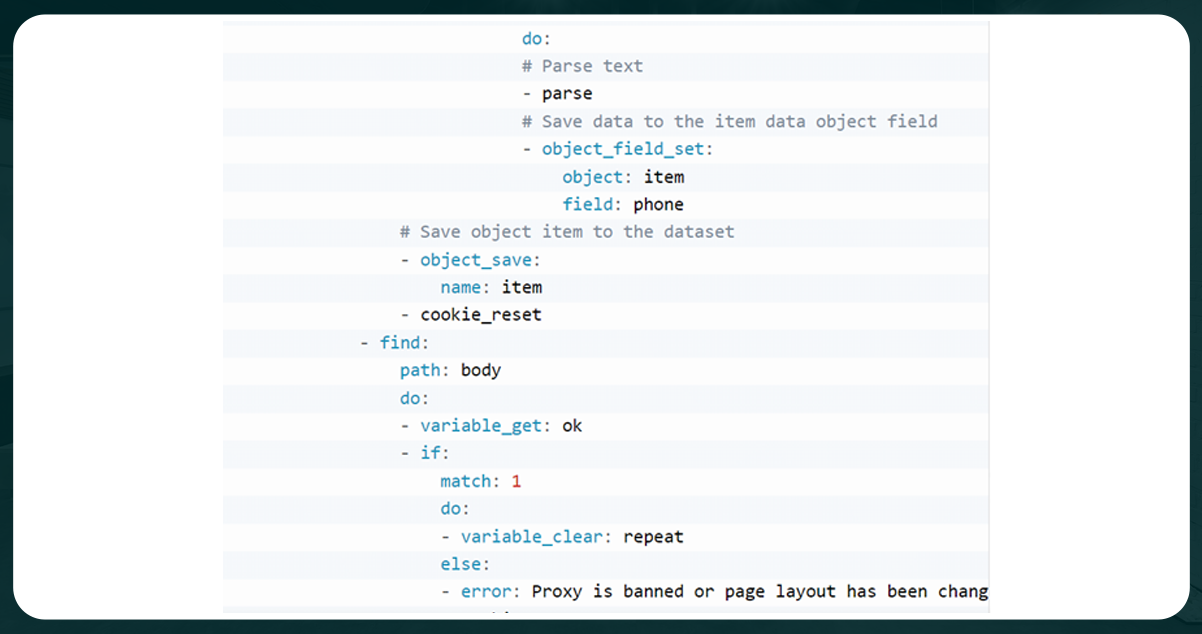Select the item value after name
This screenshot has height=634, width=1202.
[522, 287]
